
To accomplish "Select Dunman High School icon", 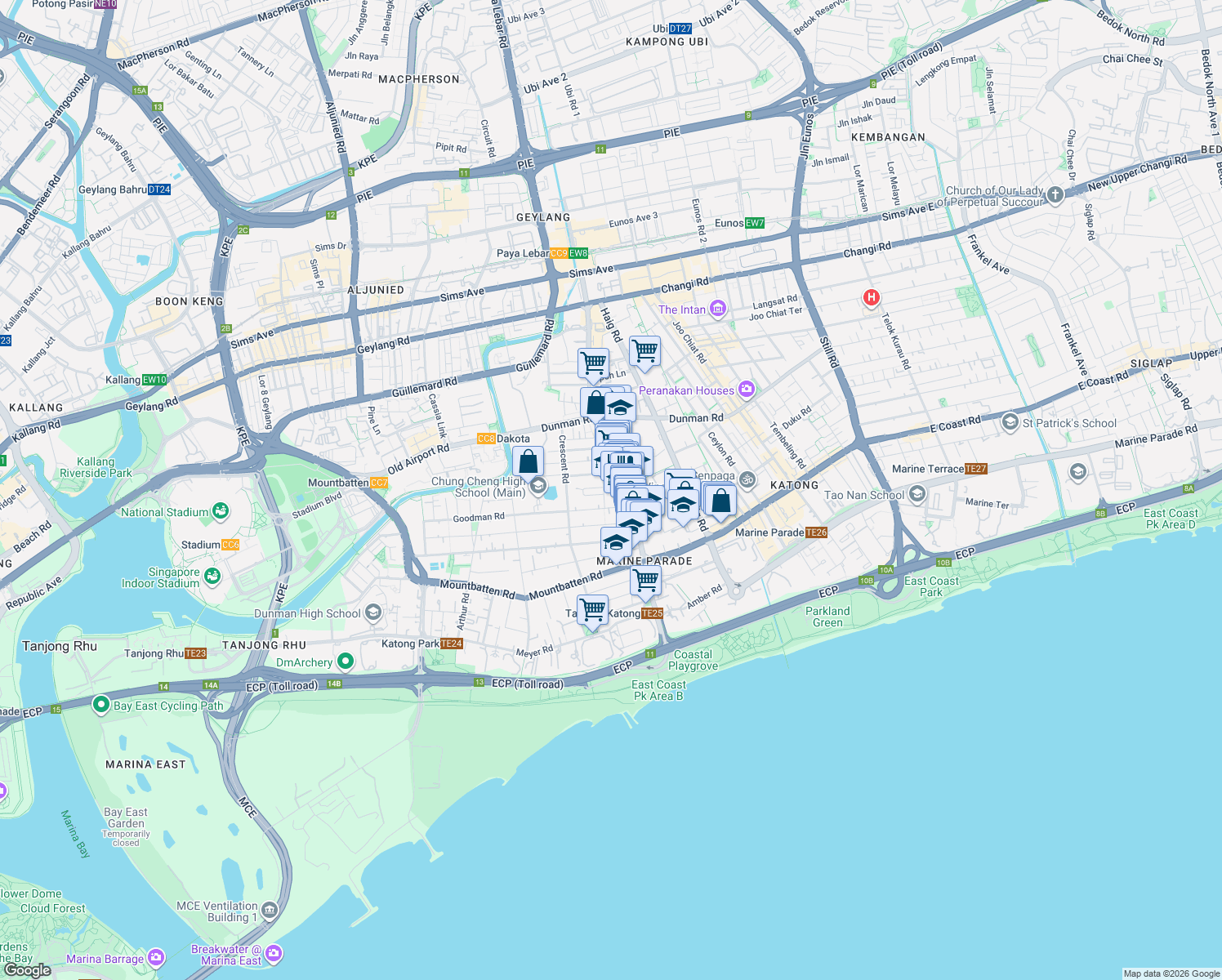I will coord(372,612).
